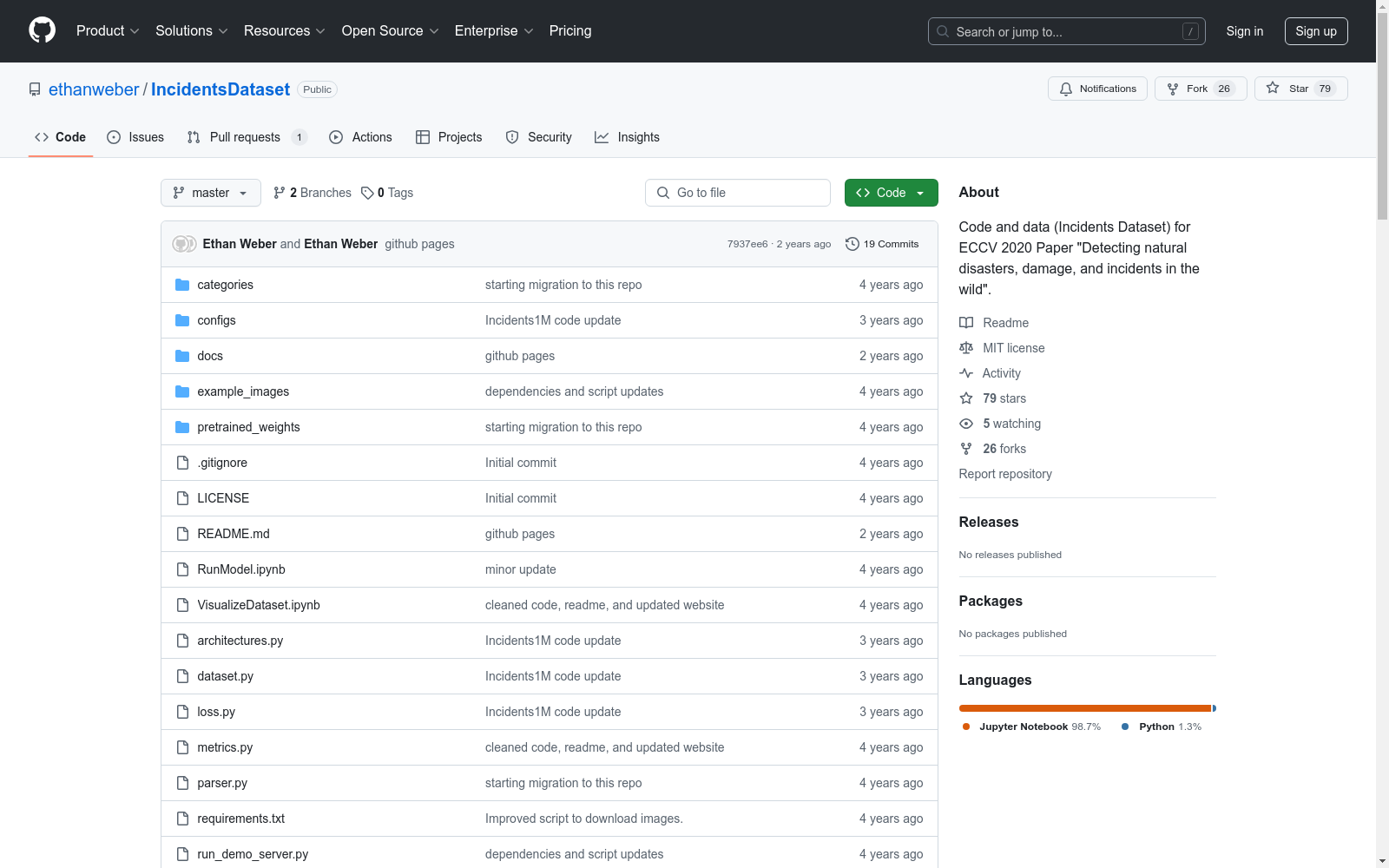The height and width of the screenshot is (868, 1389).
Task: Click the Star icon to star repository
Action: coord(1273,88)
